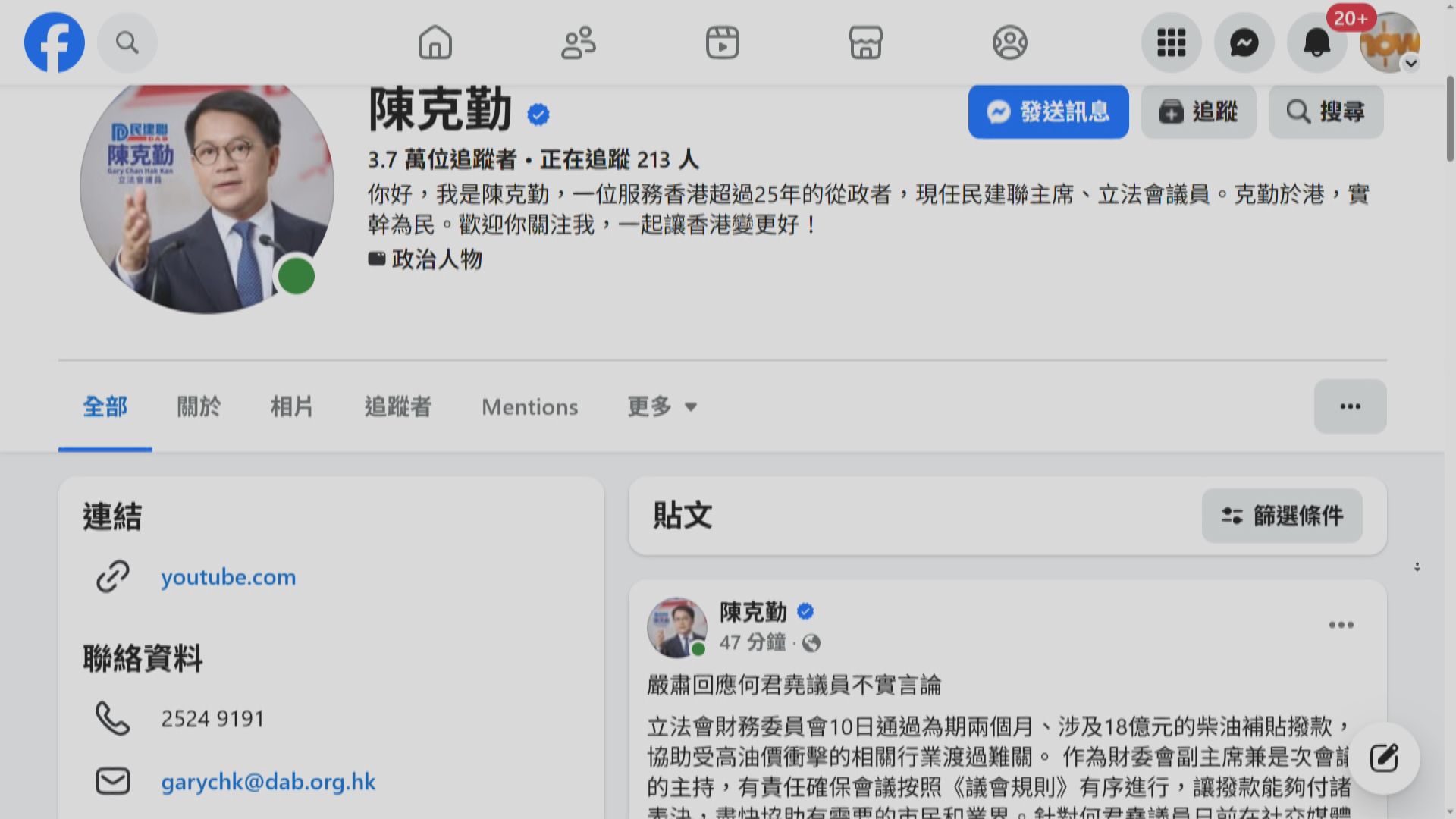Click the 發送訊息 button

tap(1048, 112)
